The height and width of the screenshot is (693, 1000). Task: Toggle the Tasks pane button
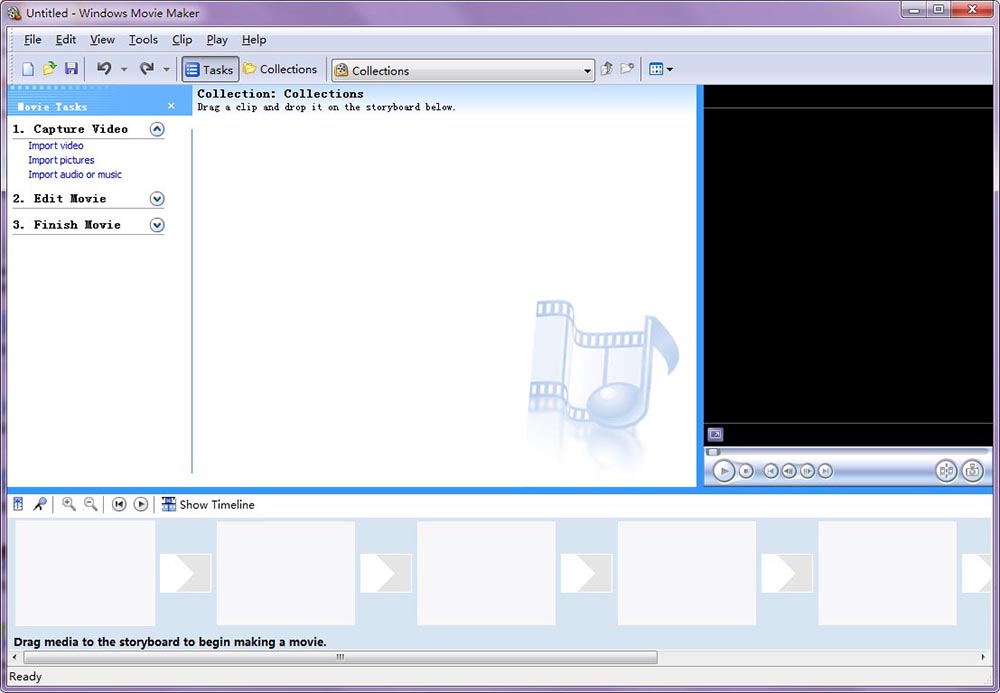[210, 69]
